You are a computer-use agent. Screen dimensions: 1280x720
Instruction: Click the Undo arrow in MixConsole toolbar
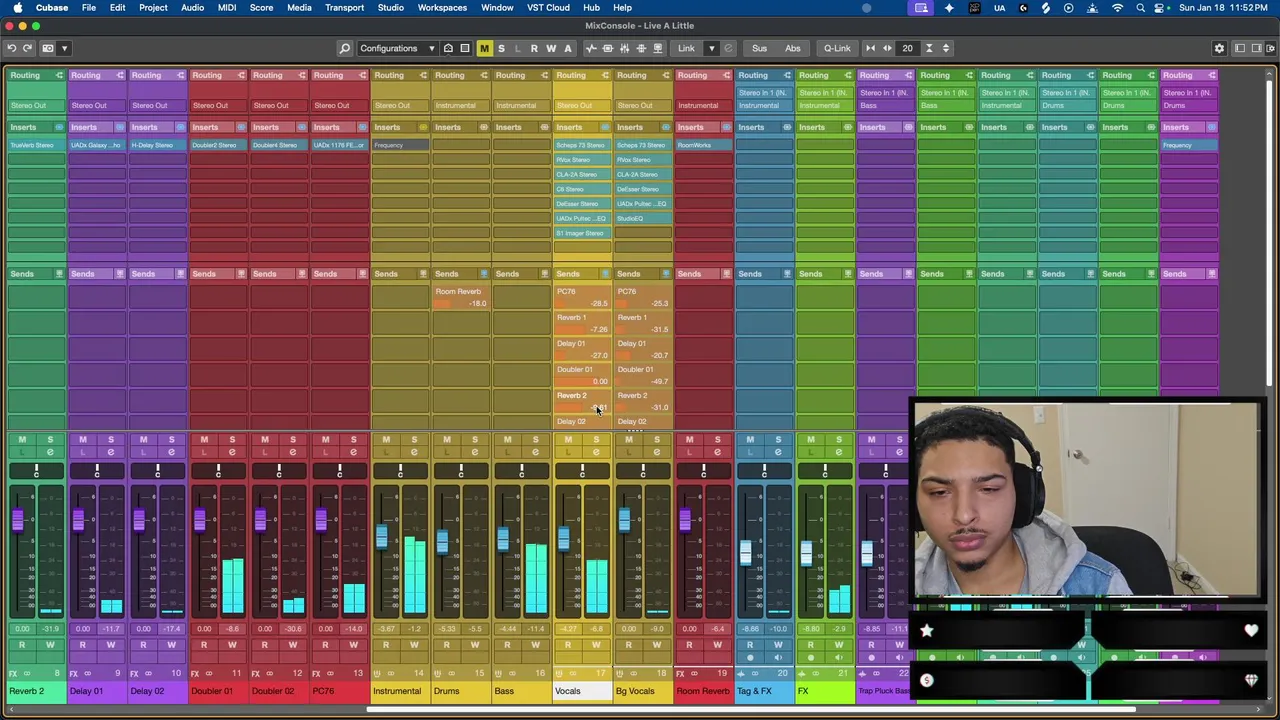point(11,48)
